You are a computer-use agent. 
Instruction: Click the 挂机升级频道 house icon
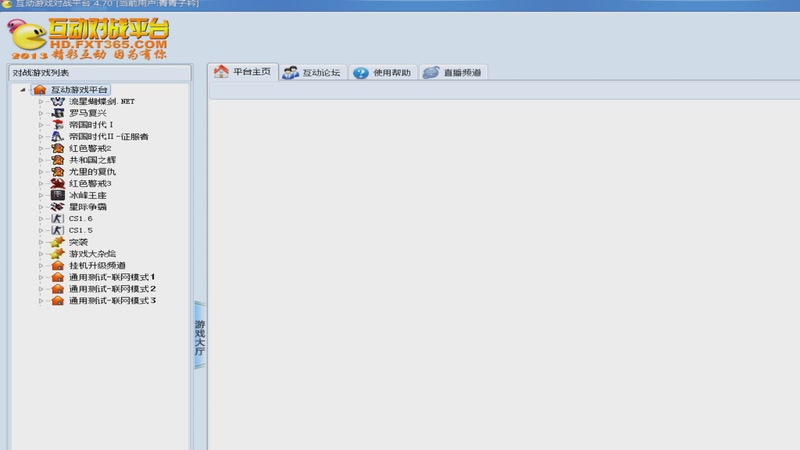pos(58,265)
